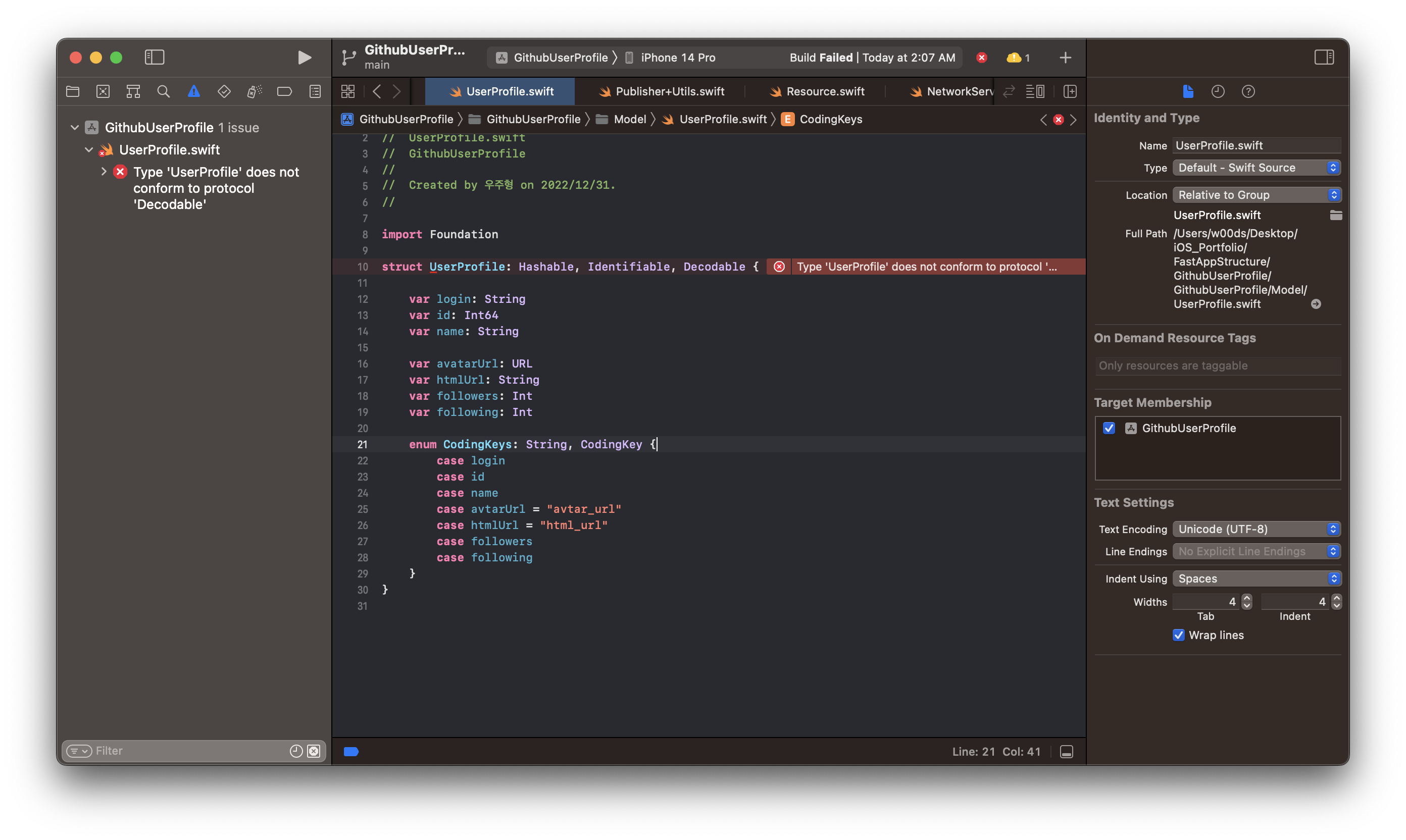Open the find navigator magnifier icon
Screen dimensions: 1406x840
click(x=163, y=91)
